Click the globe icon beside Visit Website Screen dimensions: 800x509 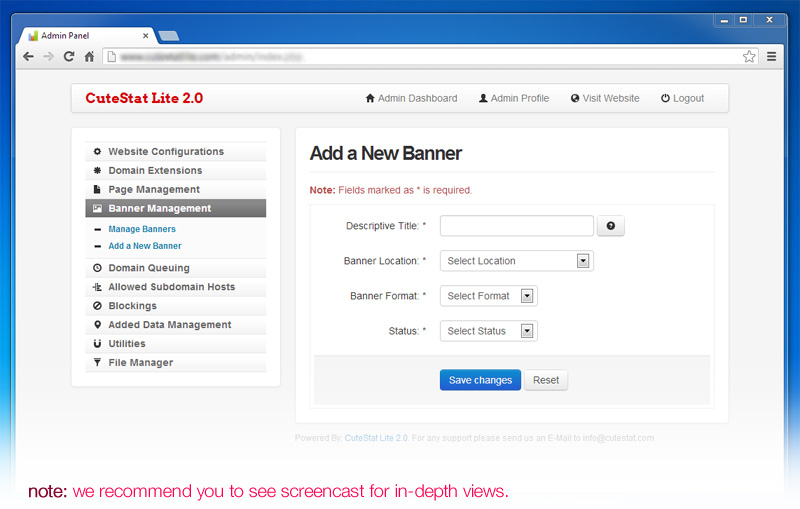coord(575,98)
